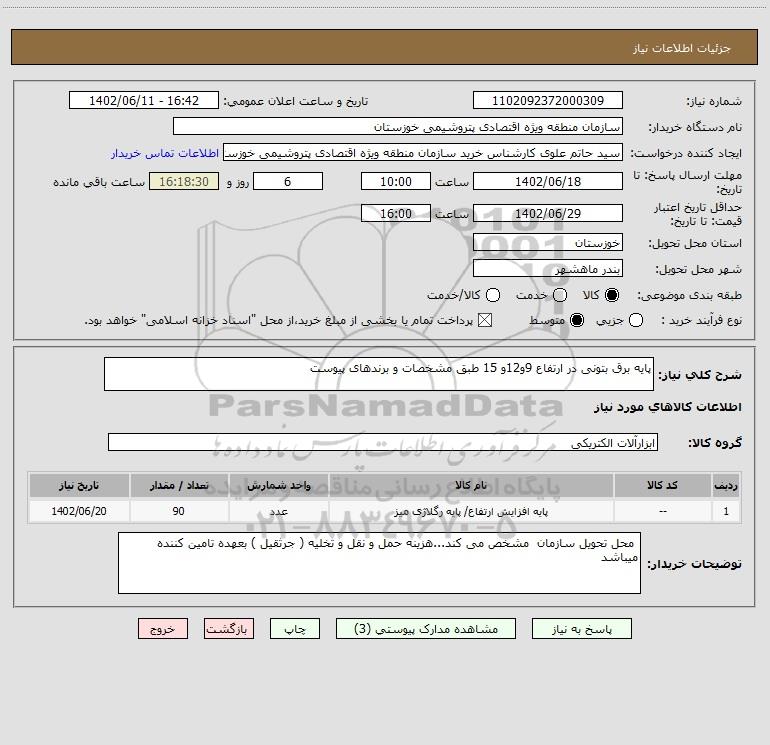This screenshot has width=770, height=745.
Task: Click the کد کالا column header
Action: pos(662,485)
